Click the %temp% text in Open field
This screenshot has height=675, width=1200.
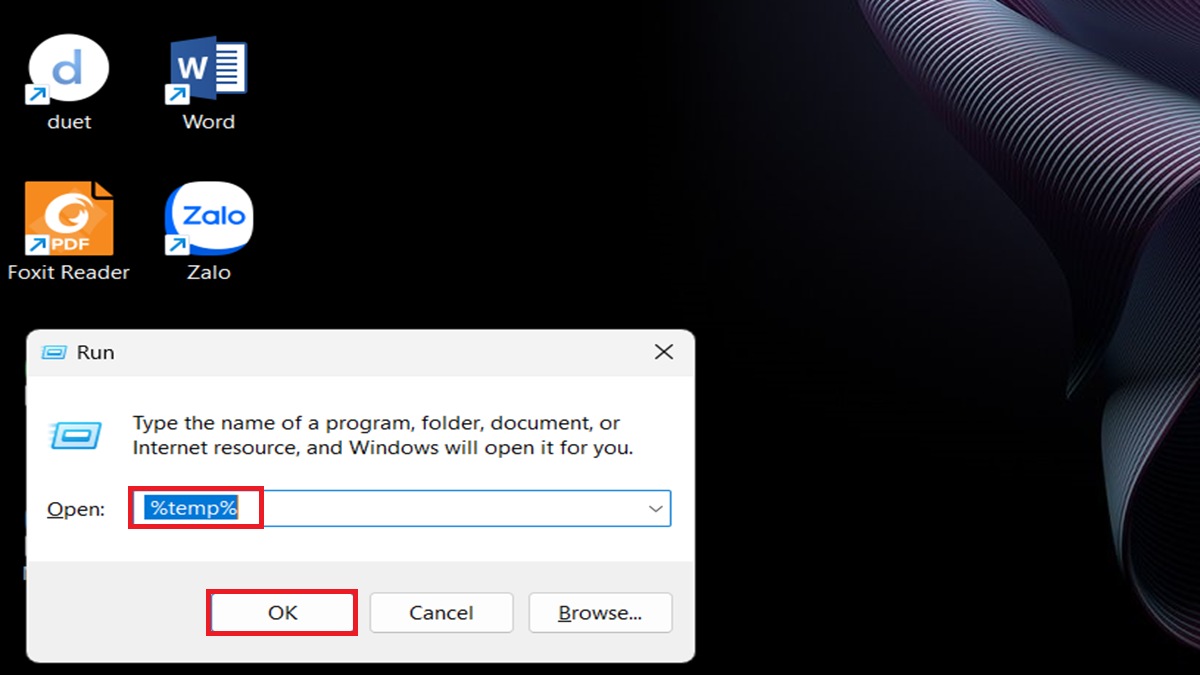pyautogui.click(x=192, y=508)
